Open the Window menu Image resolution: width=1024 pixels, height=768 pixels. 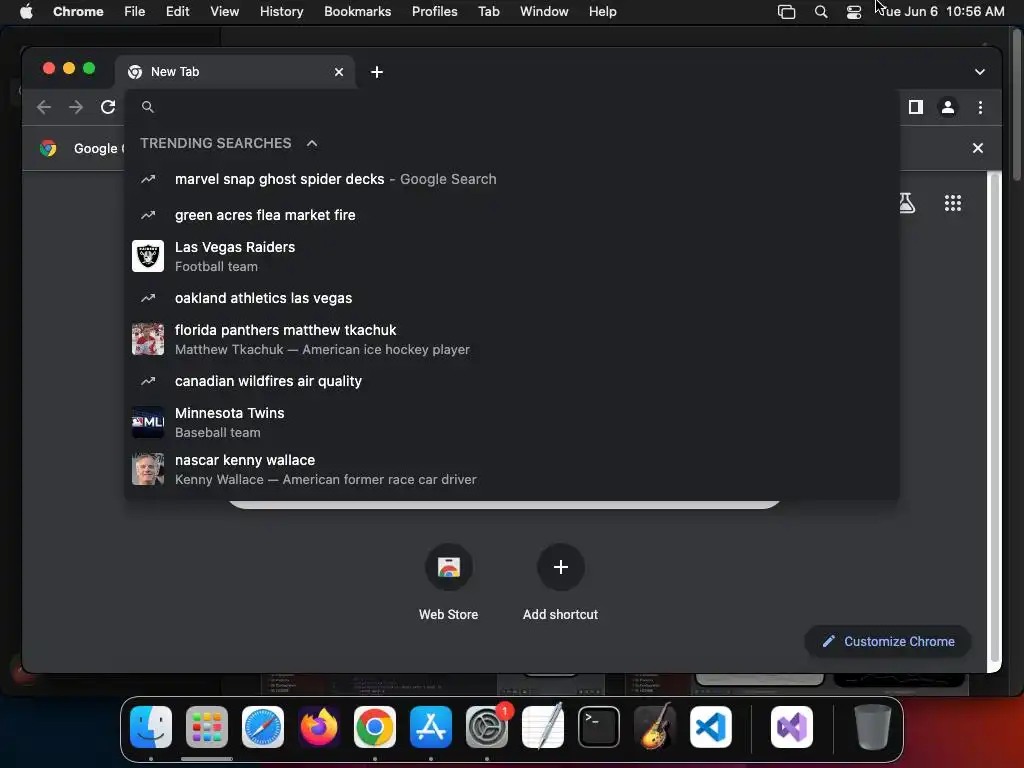(544, 12)
